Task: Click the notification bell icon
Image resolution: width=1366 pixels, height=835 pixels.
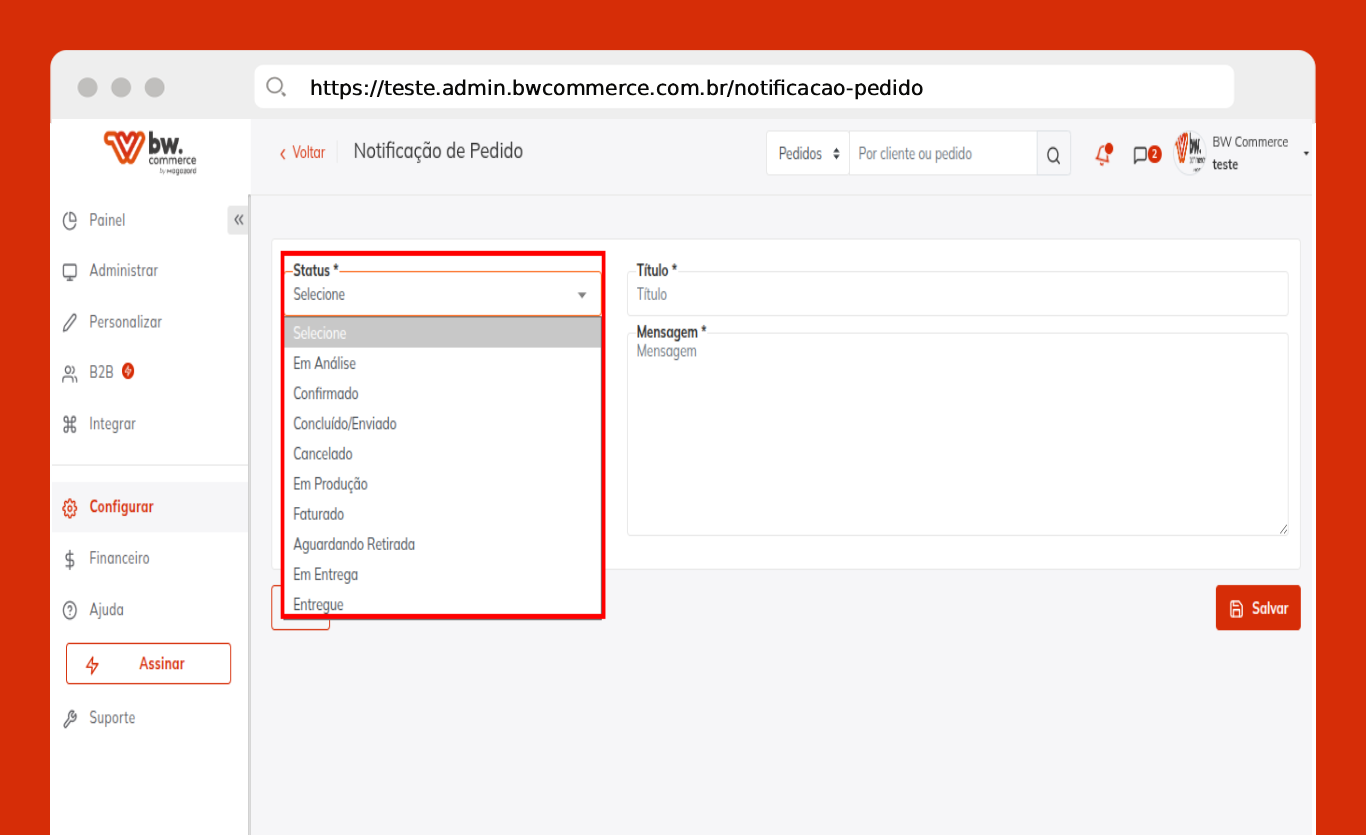Action: coord(1104,154)
